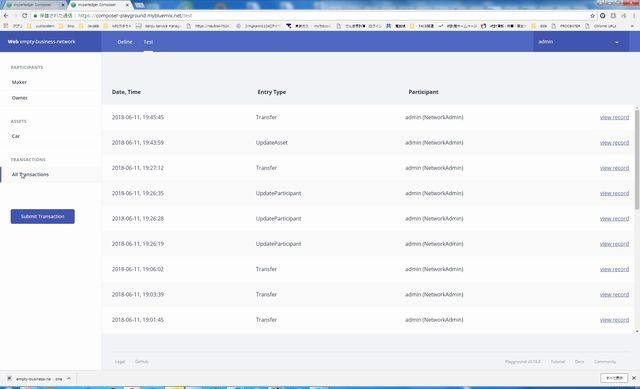Image resolution: width=640 pixels, height=389 pixels.
Task: Click the UpdateAsset entry type cell
Action: (272, 143)
